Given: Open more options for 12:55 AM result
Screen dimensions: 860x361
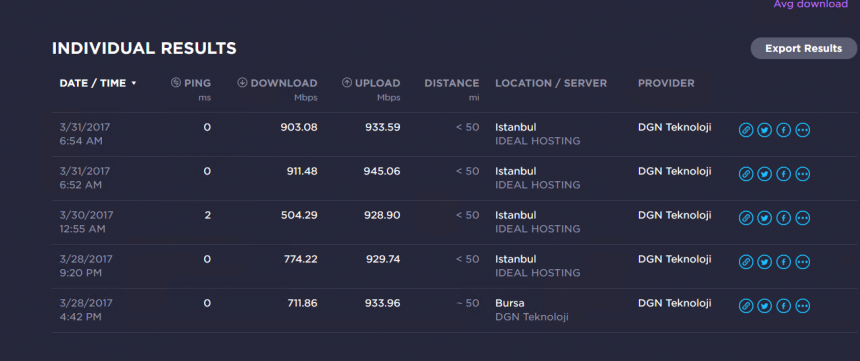Looking at the screenshot, I should point(803,218).
